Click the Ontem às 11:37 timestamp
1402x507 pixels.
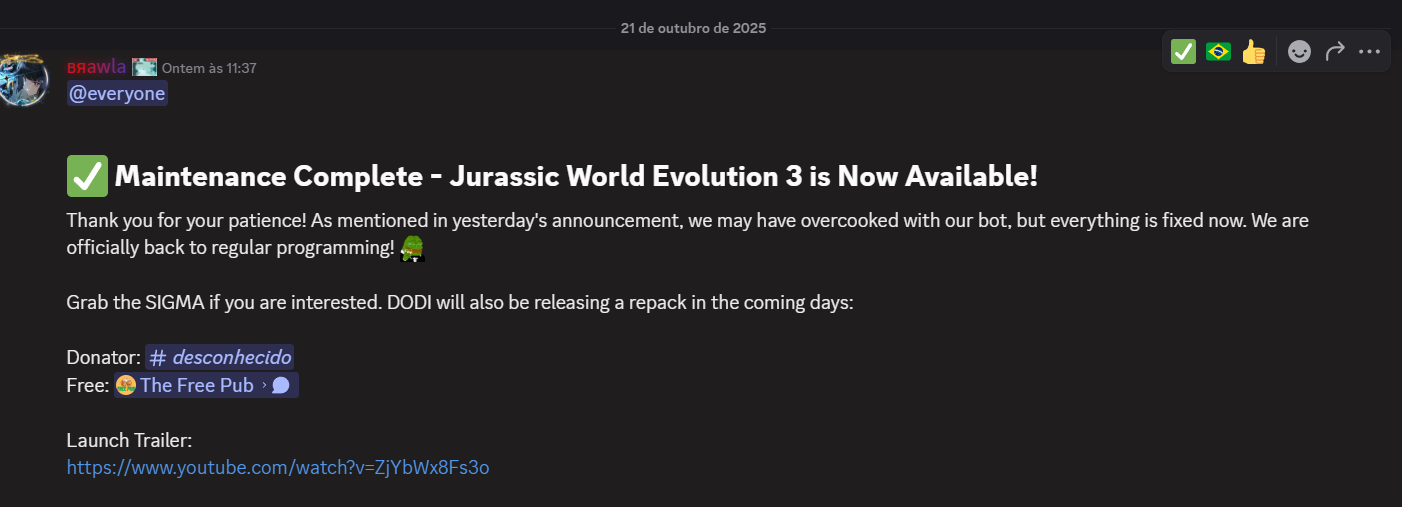point(209,68)
